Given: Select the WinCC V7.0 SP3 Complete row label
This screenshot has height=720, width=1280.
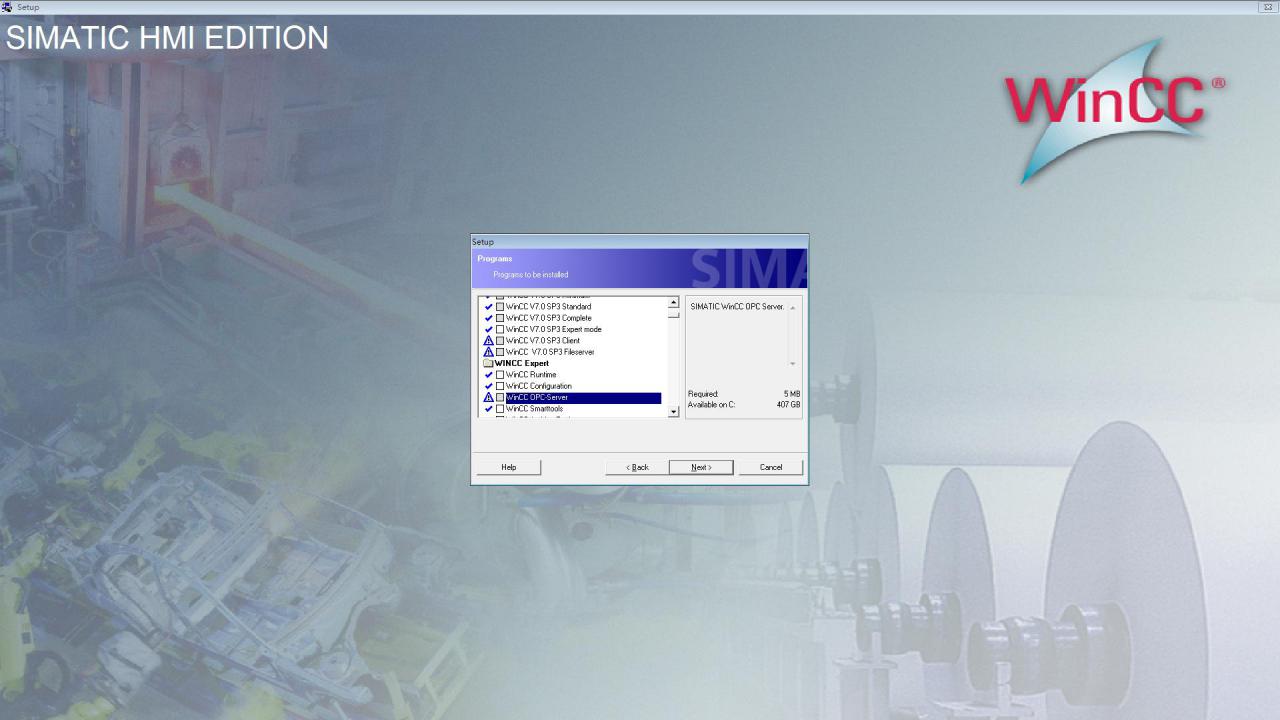Looking at the screenshot, I should point(549,318).
